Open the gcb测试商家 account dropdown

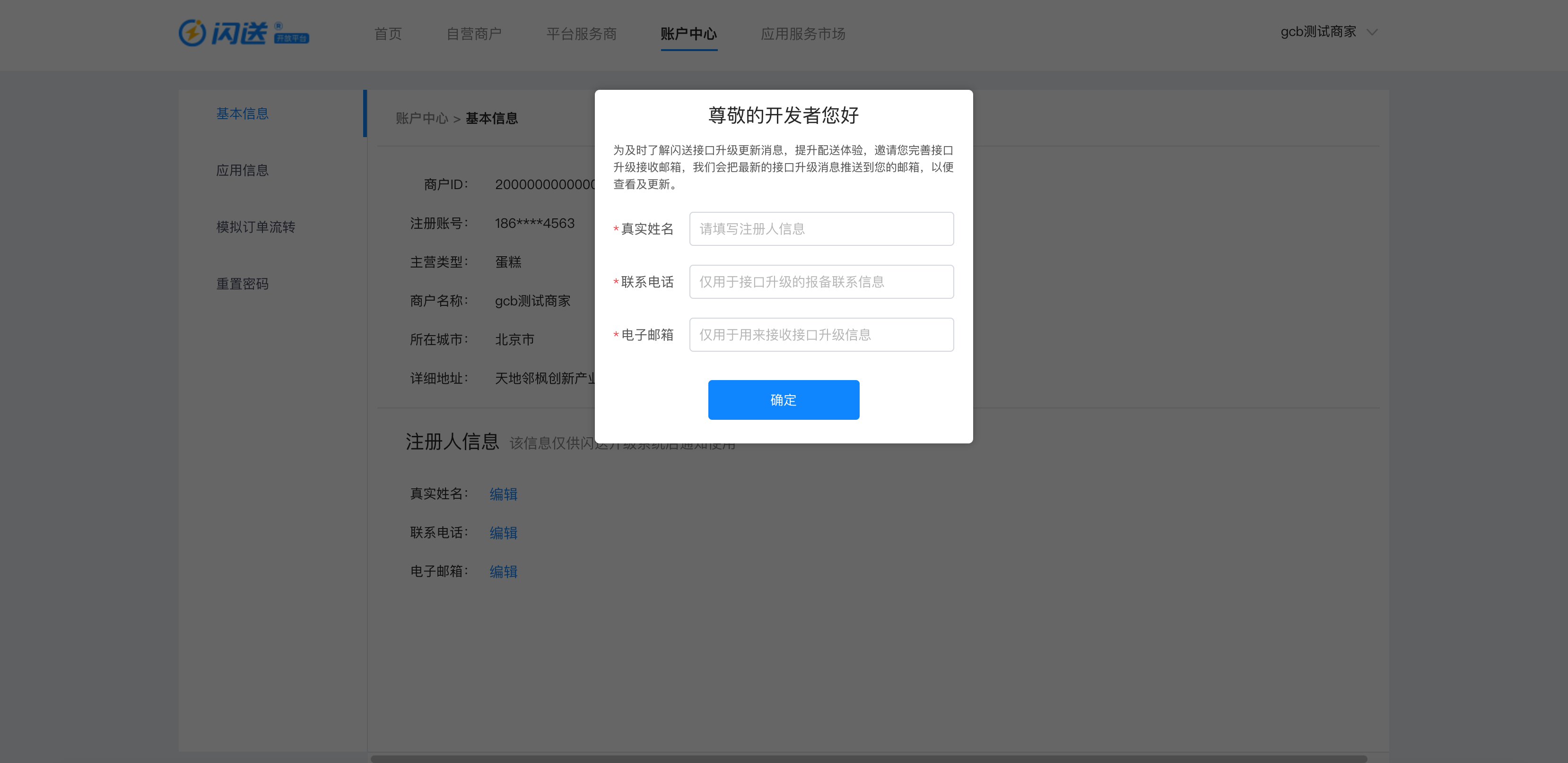1317,31
